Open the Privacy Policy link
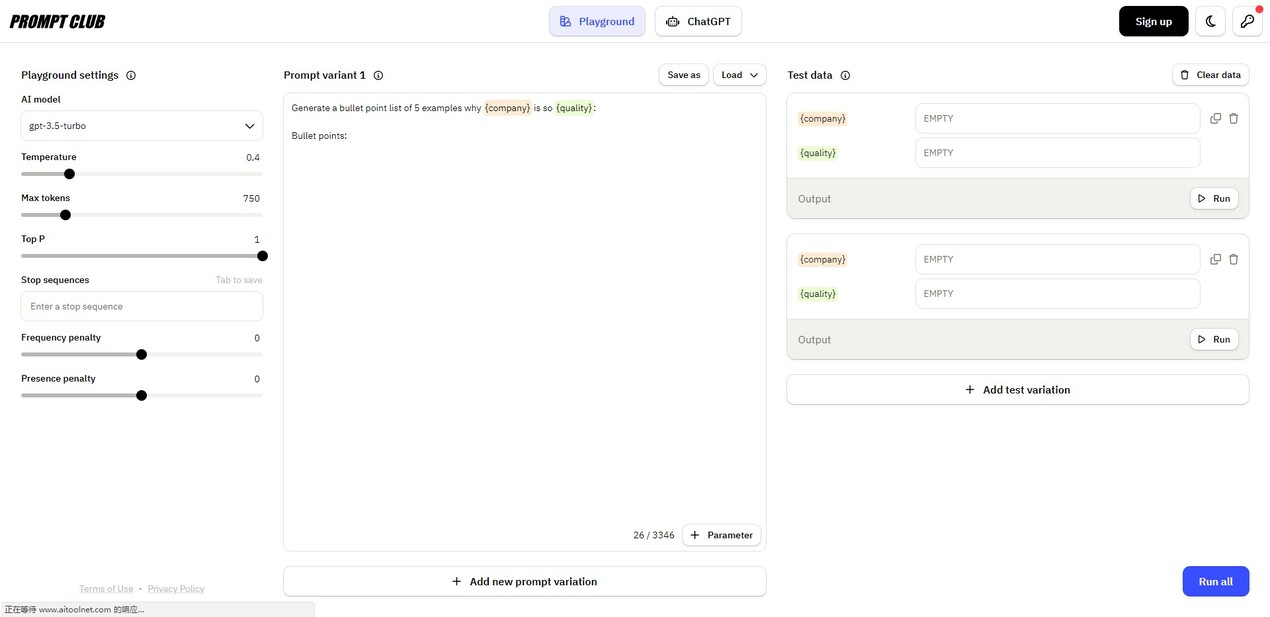 click(176, 589)
